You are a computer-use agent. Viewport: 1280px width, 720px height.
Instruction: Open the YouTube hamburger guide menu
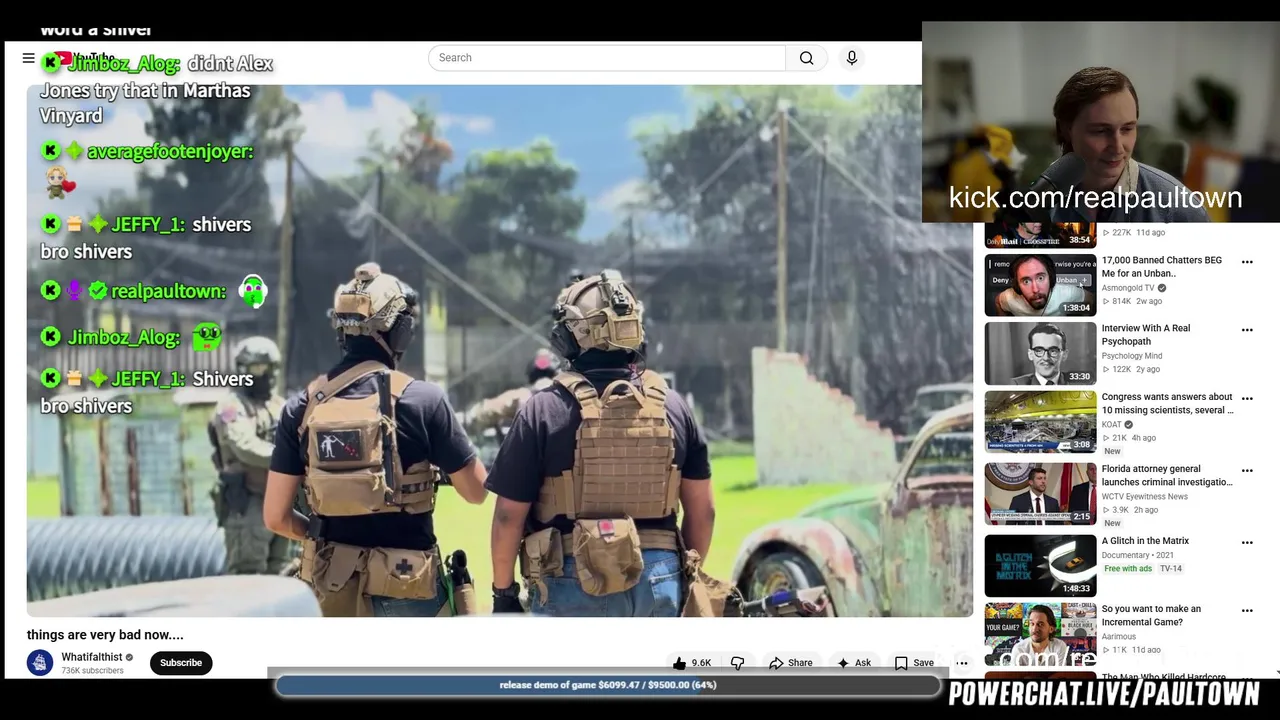click(29, 58)
